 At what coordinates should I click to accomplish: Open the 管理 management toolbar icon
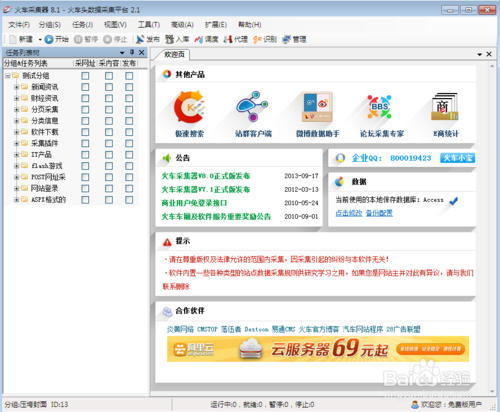point(286,39)
